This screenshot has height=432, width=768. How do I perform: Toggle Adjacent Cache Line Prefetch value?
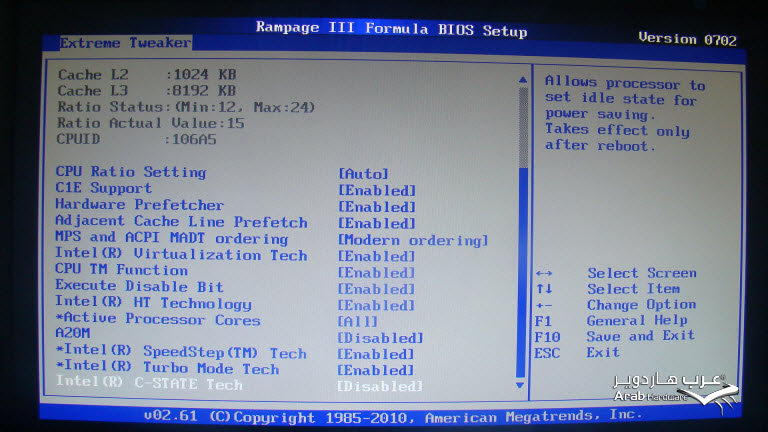377,224
